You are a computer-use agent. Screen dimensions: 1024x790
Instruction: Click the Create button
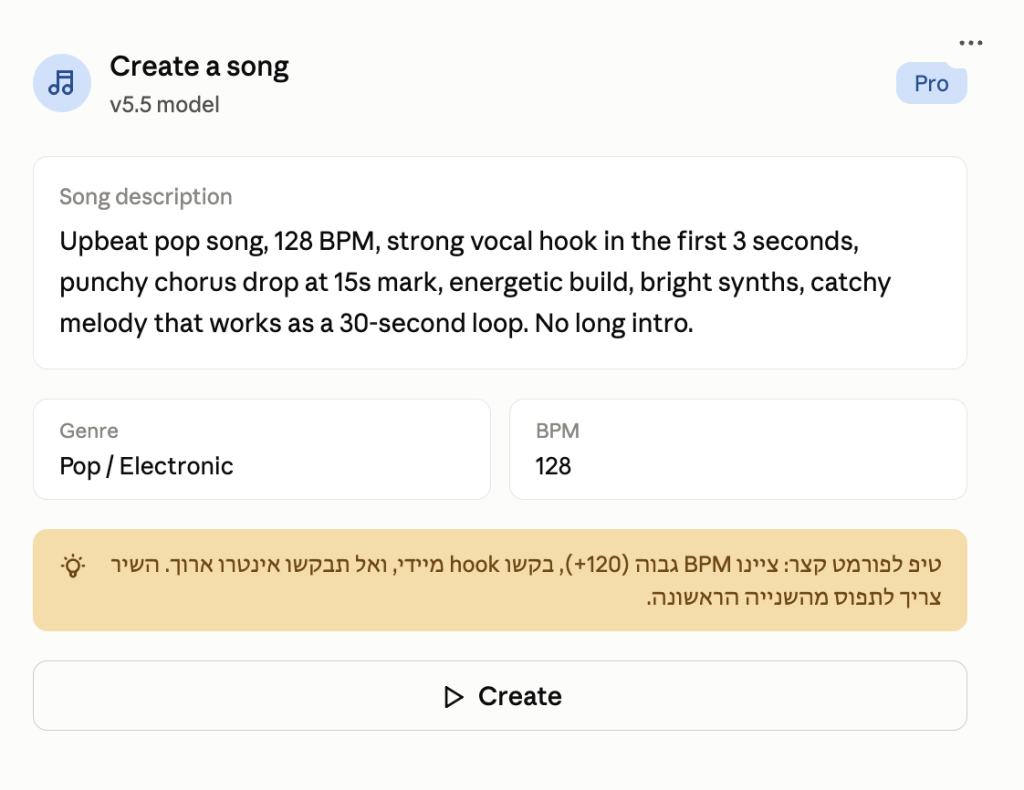(500, 696)
